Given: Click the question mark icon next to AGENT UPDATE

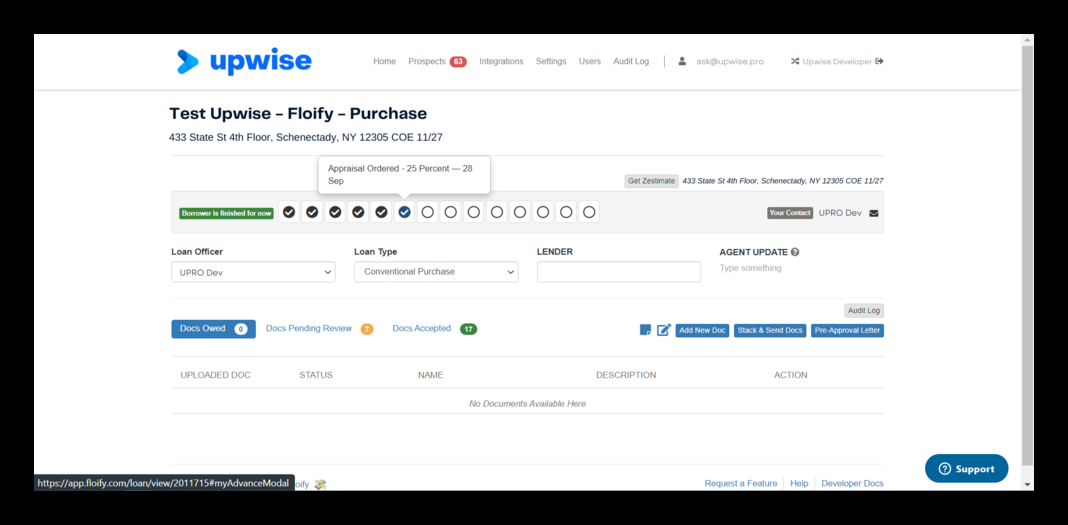Looking at the screenshot, I should (x=795, y=252).
